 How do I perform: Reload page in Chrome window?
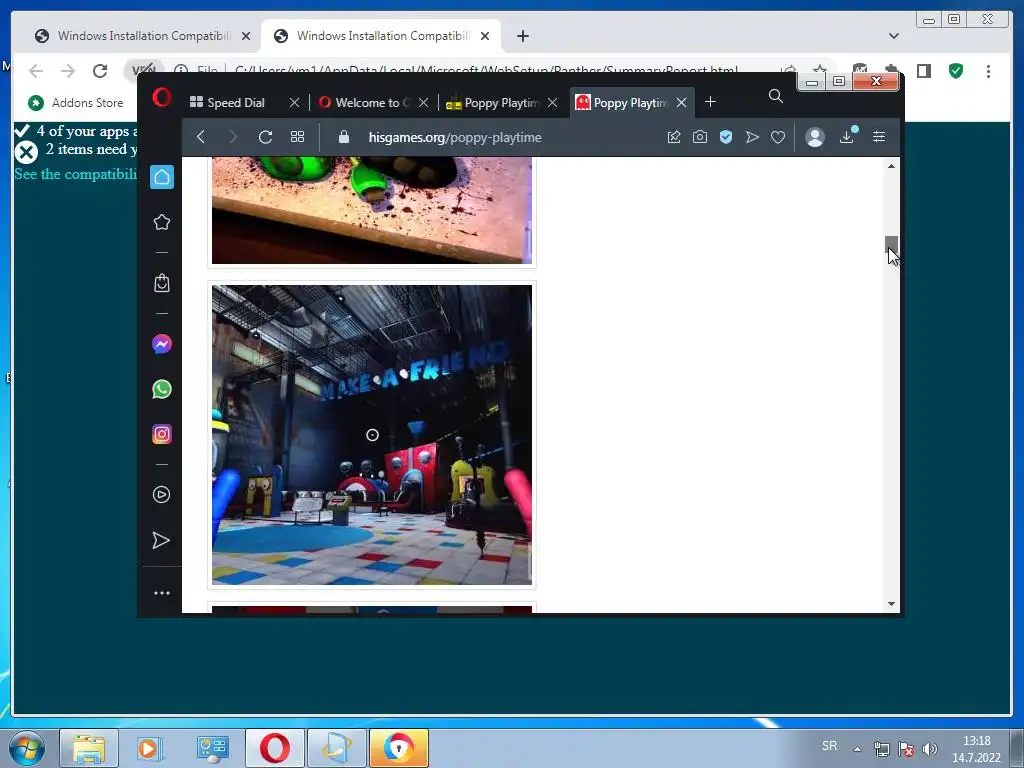click(x=99, y=71)
